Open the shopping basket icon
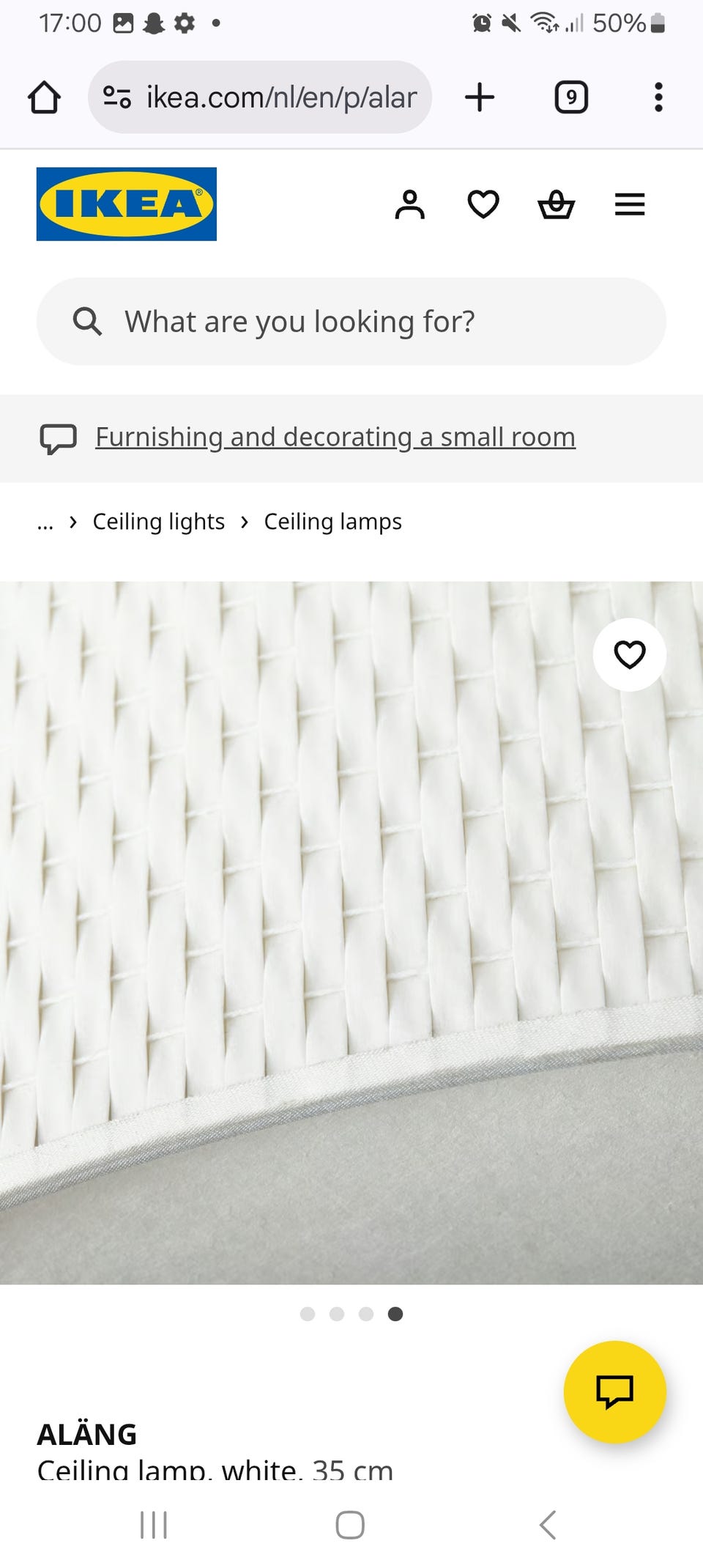This screenshot has width=703, height=1568. 557,204
